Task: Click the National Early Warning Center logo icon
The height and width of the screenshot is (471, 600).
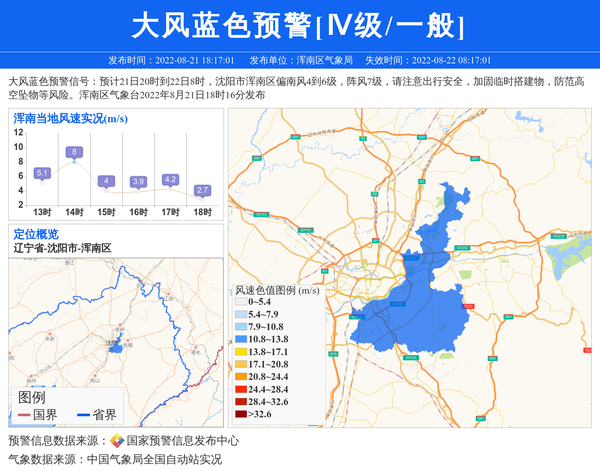Action: click(x=116, y=441)
